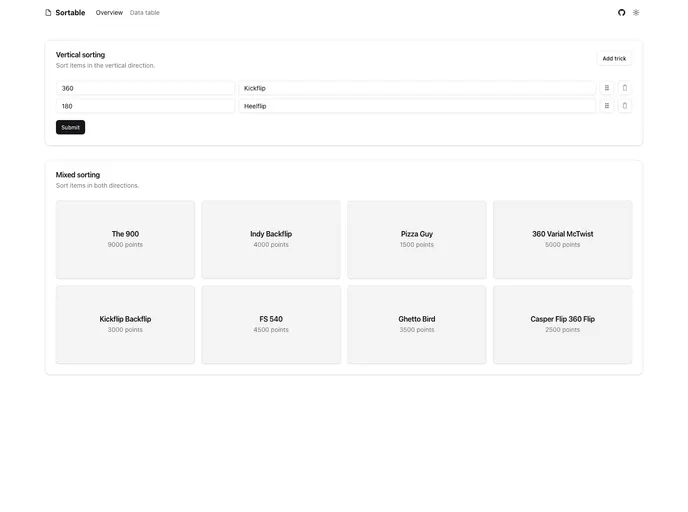Open the Data table tab
The width and height of the screenshot is (688, 512).
144,13
